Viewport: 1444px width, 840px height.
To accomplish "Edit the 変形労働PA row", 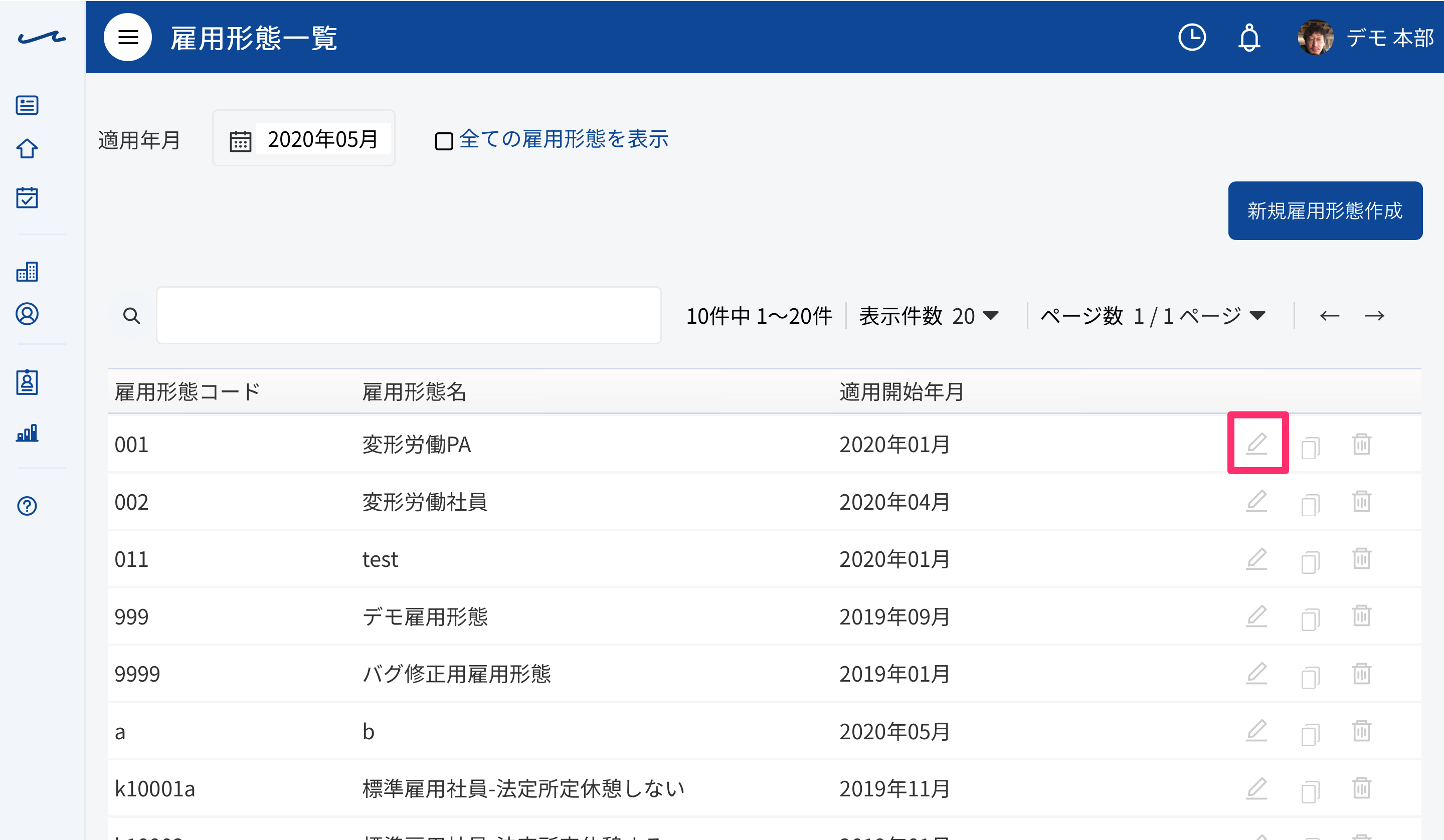I will coord(1256,444).
